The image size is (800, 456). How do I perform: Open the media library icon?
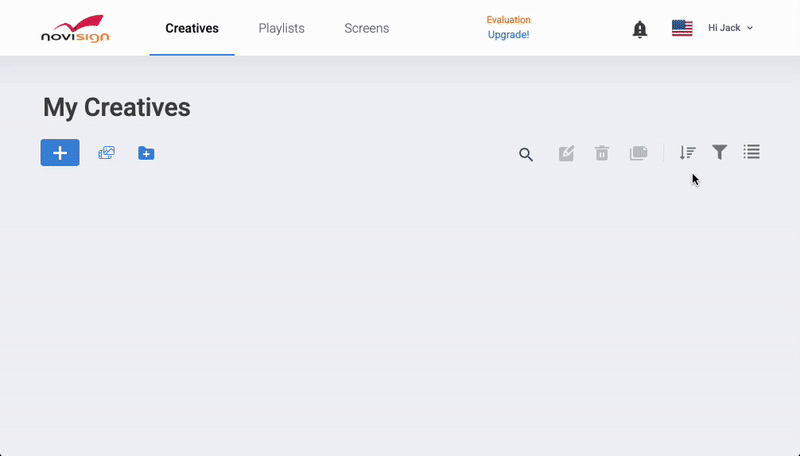pyautogui.click(x=106, y=153)
